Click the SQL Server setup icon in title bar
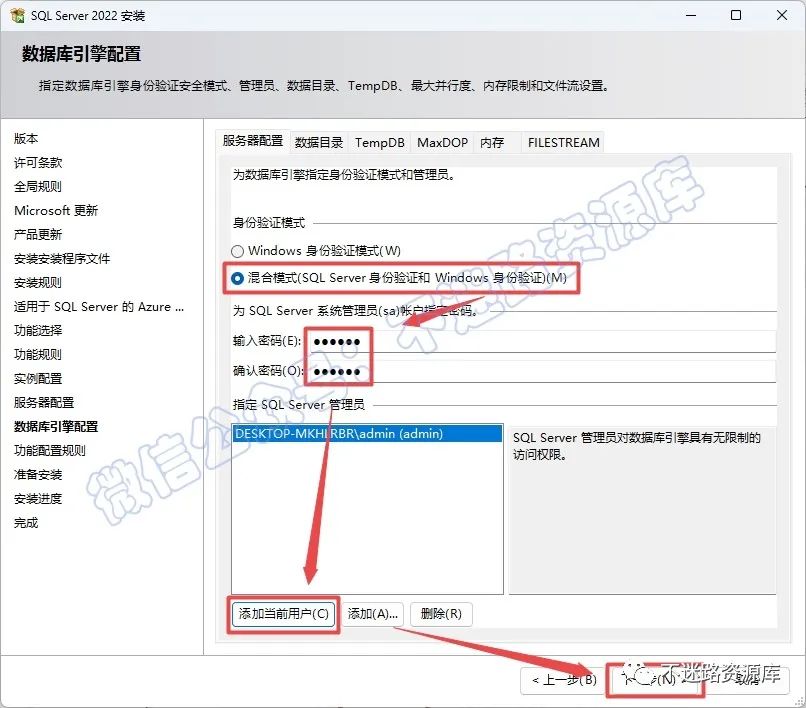Viewport: 806px width, 708px height. click(x=17, y=15)
